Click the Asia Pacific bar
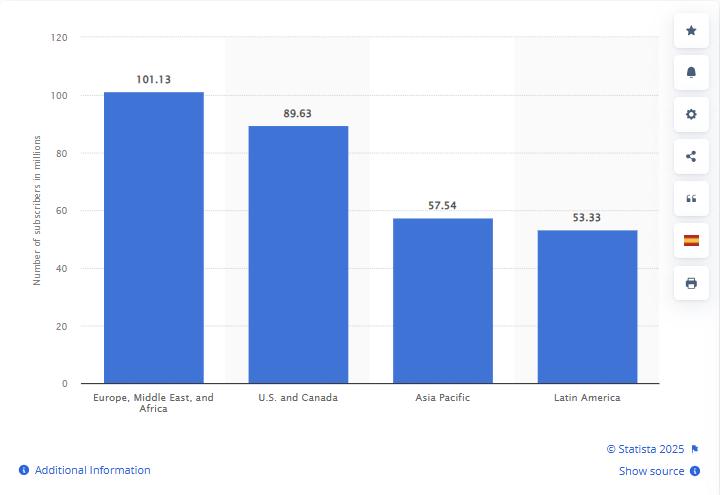Viewport: 720px width, 495px height. tap(443, 301)
